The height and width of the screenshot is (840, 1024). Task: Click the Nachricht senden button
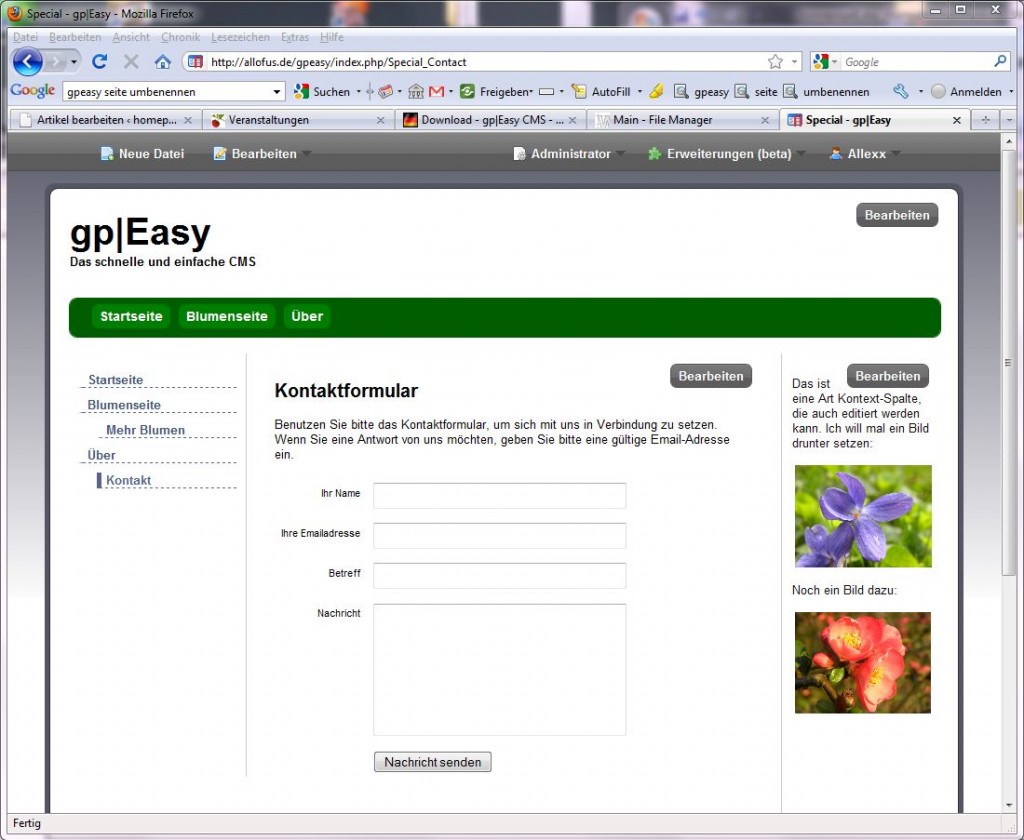point(432,761)
